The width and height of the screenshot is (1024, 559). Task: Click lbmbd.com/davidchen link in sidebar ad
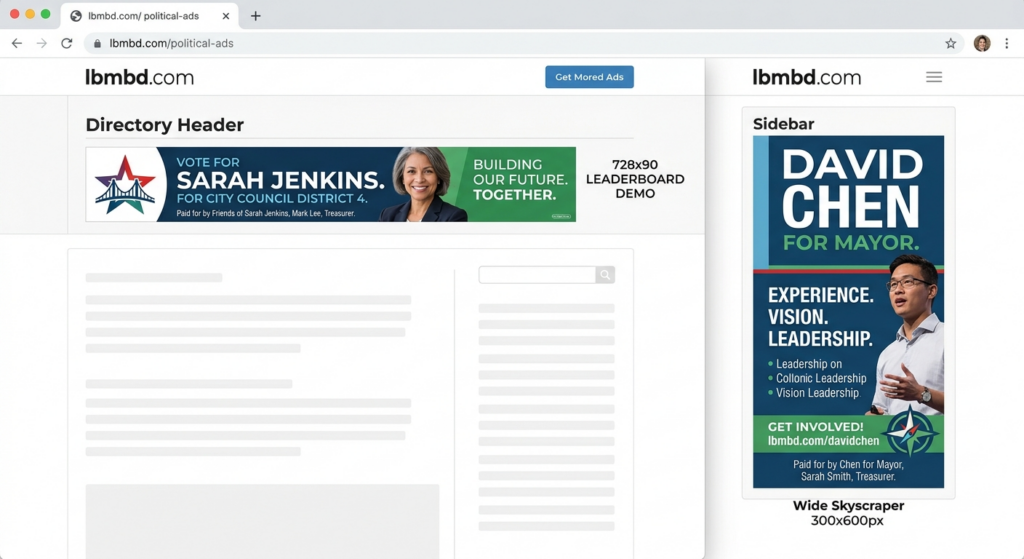tap(823, 441)
